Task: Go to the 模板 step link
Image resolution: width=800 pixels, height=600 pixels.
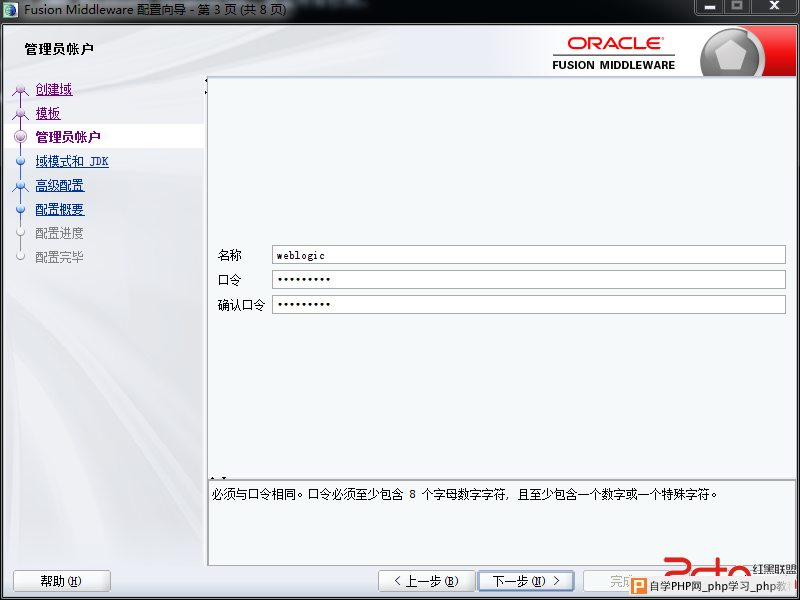Action: [x=48, y=113]
